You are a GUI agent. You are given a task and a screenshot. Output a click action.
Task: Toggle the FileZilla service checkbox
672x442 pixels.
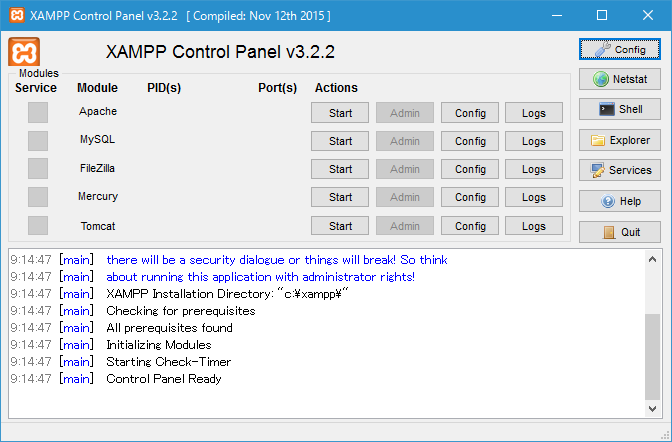pos(38,168)
